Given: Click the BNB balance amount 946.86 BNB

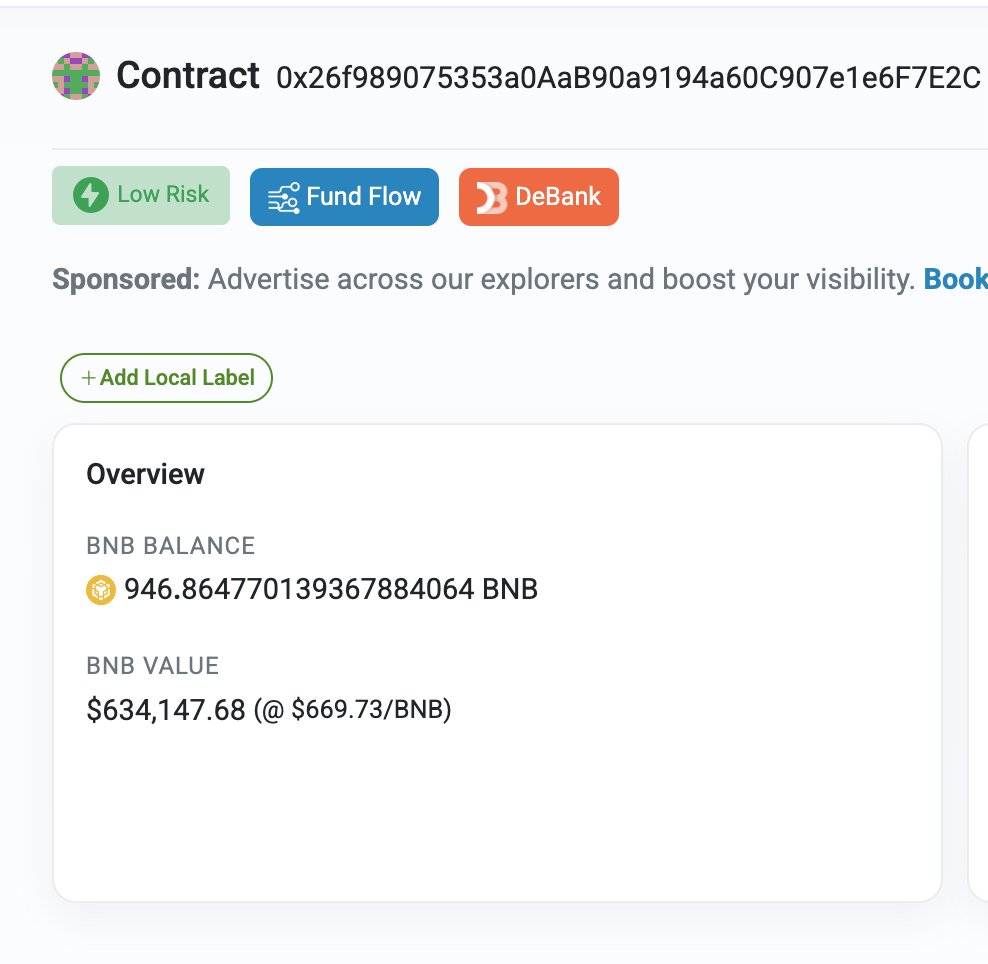Looking at the screenshot, I should click(x=331, y=589).
